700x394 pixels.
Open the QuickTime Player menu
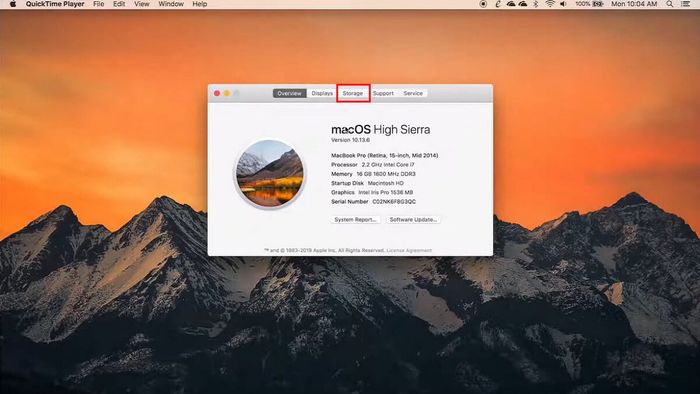[x=55, y=4]
